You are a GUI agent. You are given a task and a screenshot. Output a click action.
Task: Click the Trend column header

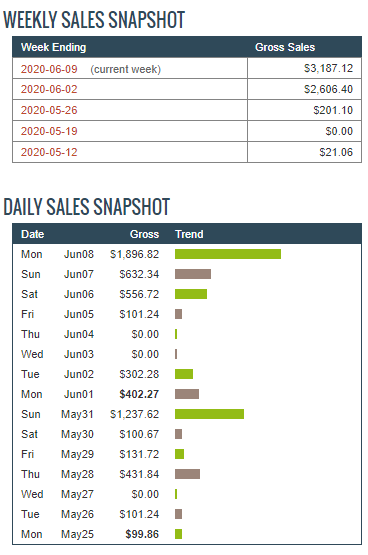[189, 234]
